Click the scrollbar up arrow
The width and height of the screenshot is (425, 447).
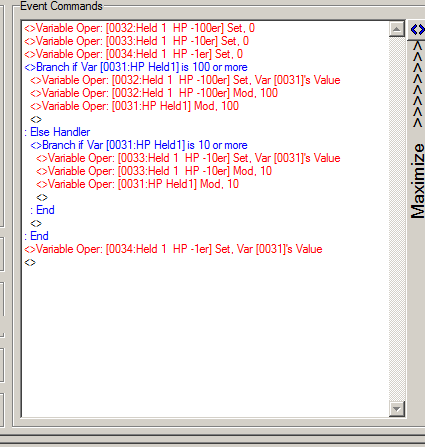pos(397,29)
